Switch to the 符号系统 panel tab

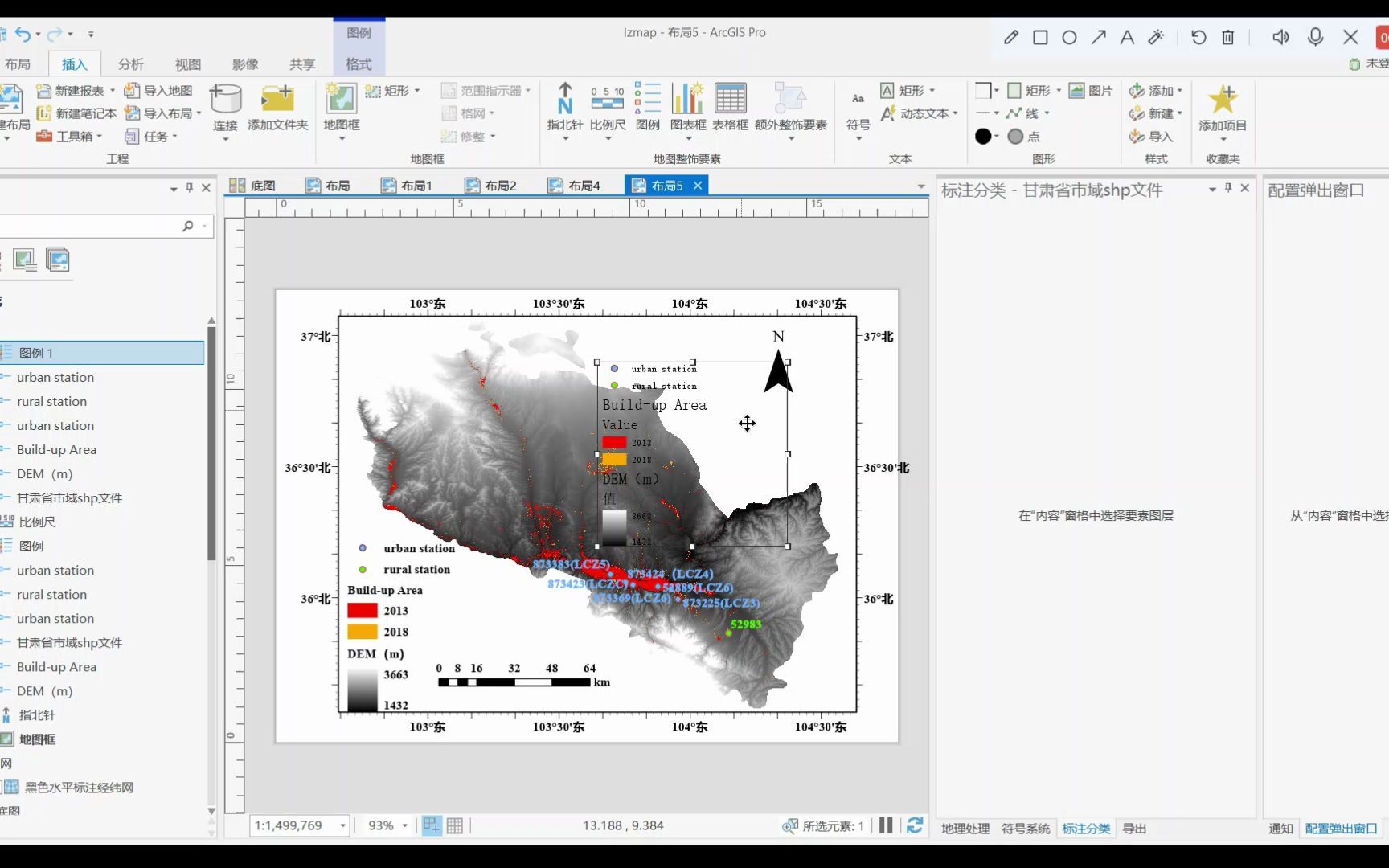pos(1026,828)
